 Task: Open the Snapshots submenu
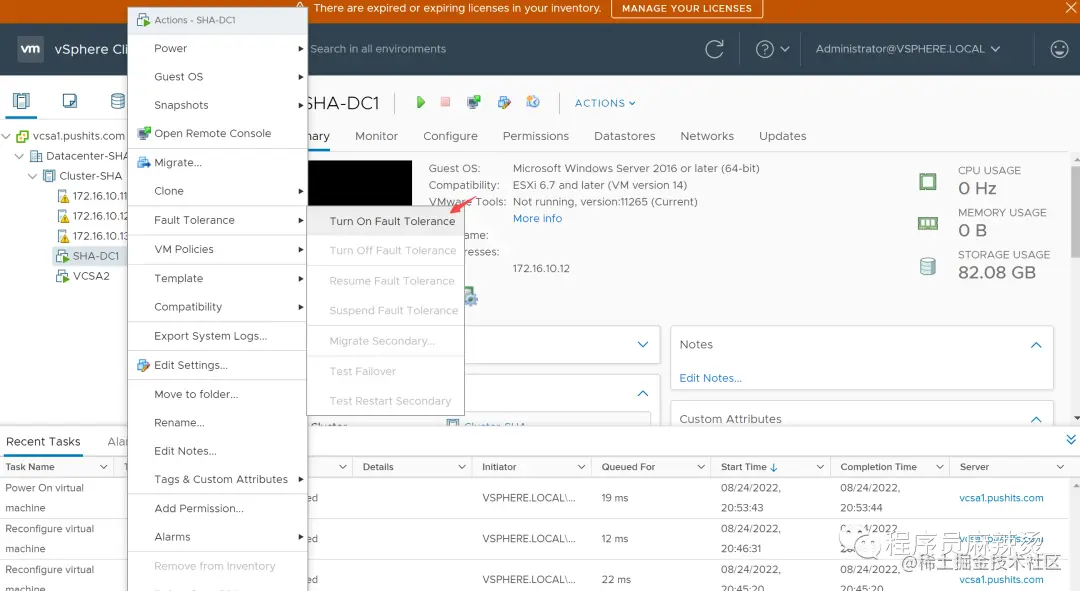tap(218, 105)
